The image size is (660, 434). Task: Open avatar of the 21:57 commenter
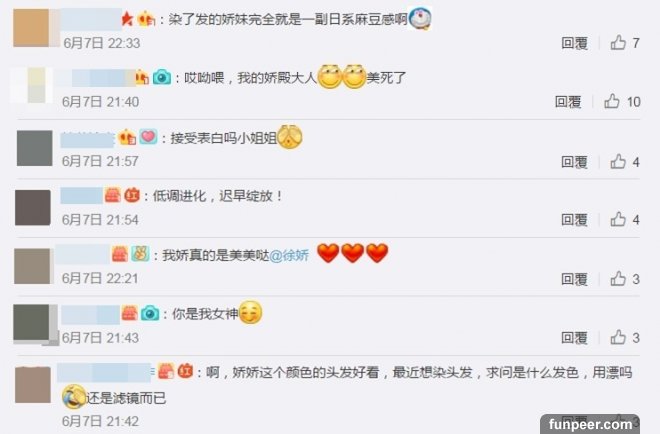35,148
